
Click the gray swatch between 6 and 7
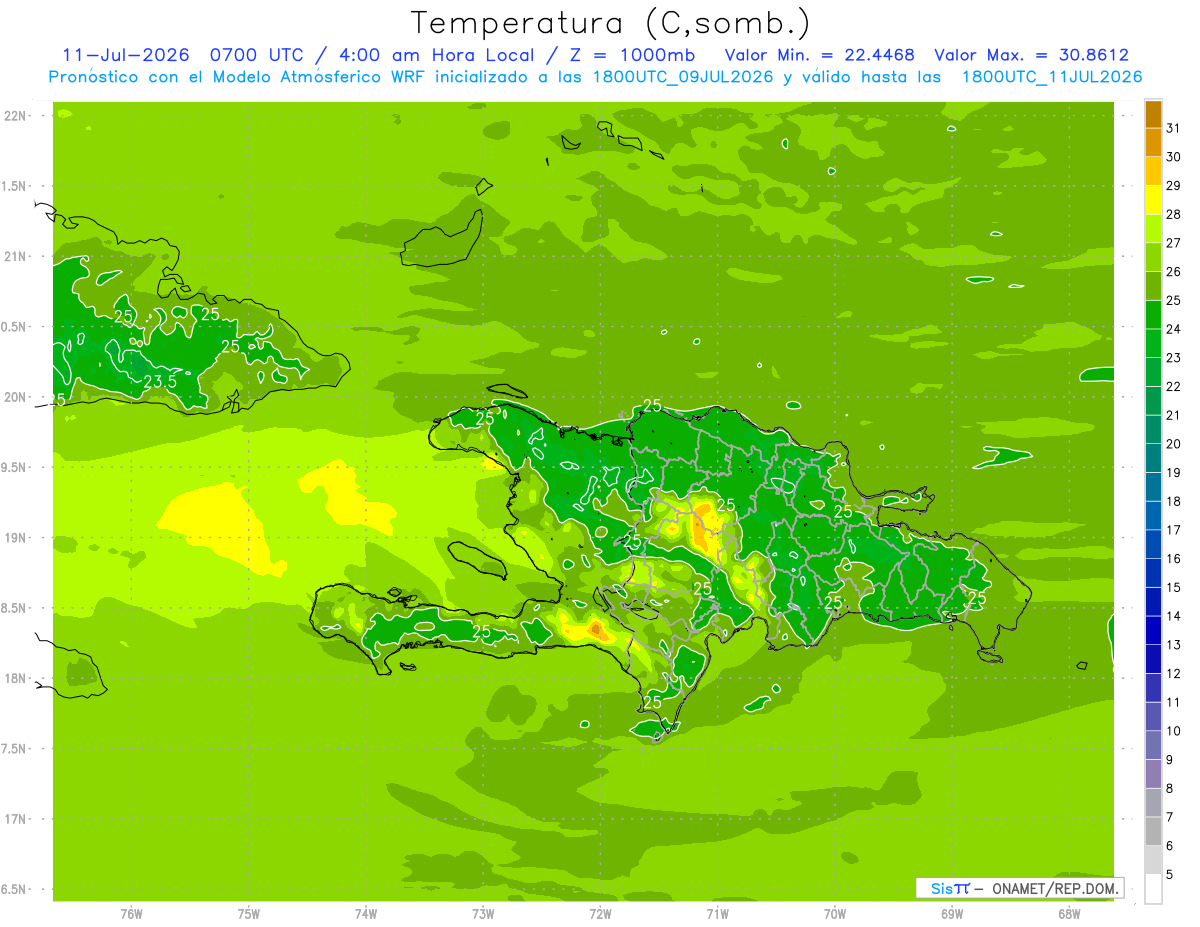[x=1153, y=831]
